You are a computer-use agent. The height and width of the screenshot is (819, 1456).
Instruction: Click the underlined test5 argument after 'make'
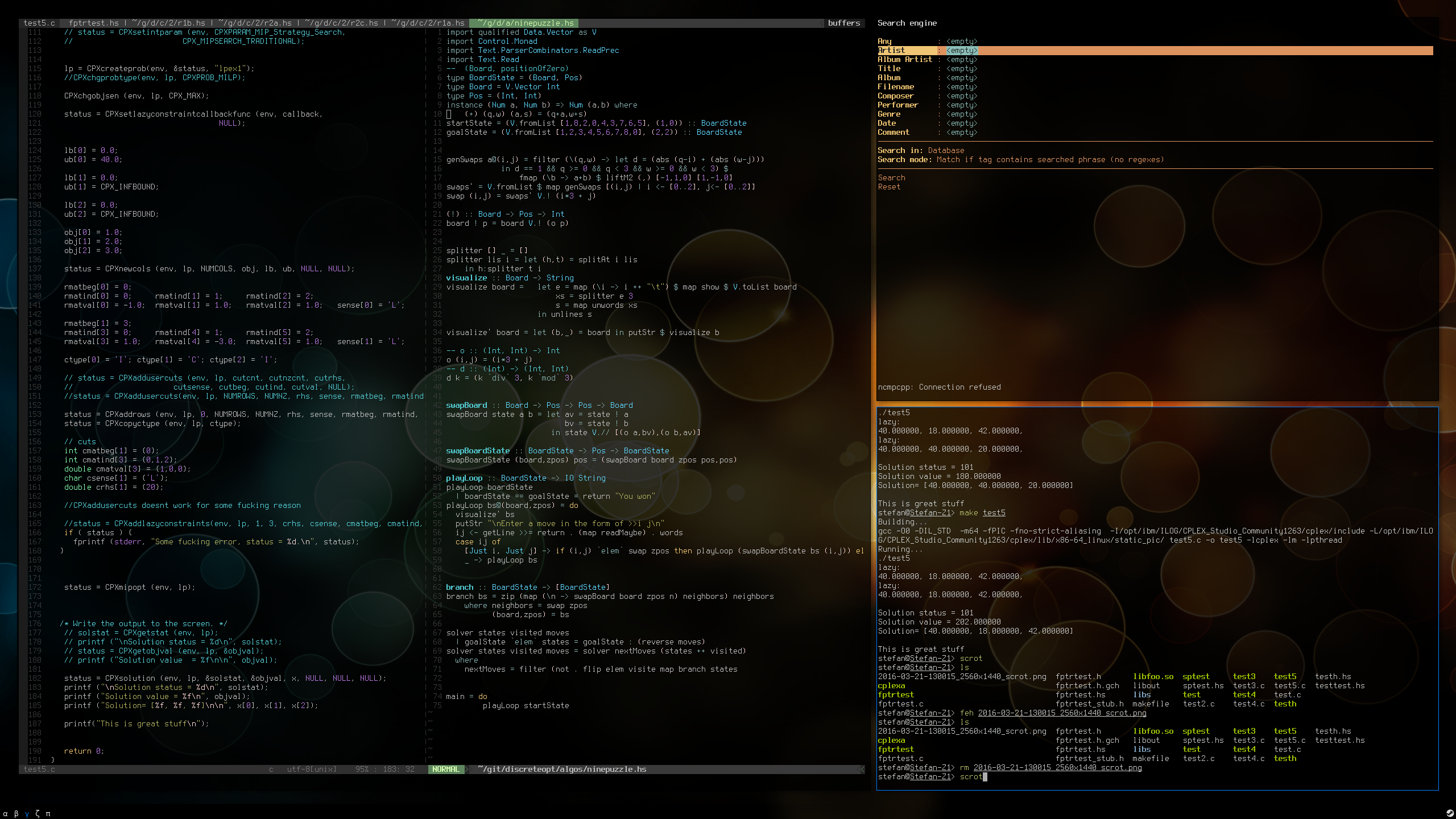click(994, 513)
